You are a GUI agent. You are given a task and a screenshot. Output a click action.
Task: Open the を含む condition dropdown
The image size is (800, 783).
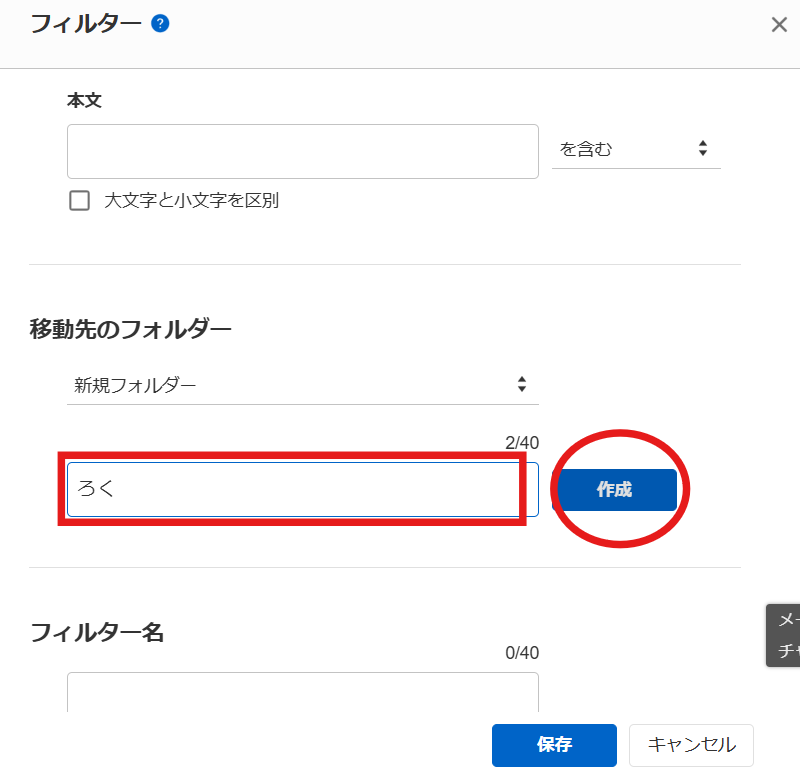click(x=635, y=149)
